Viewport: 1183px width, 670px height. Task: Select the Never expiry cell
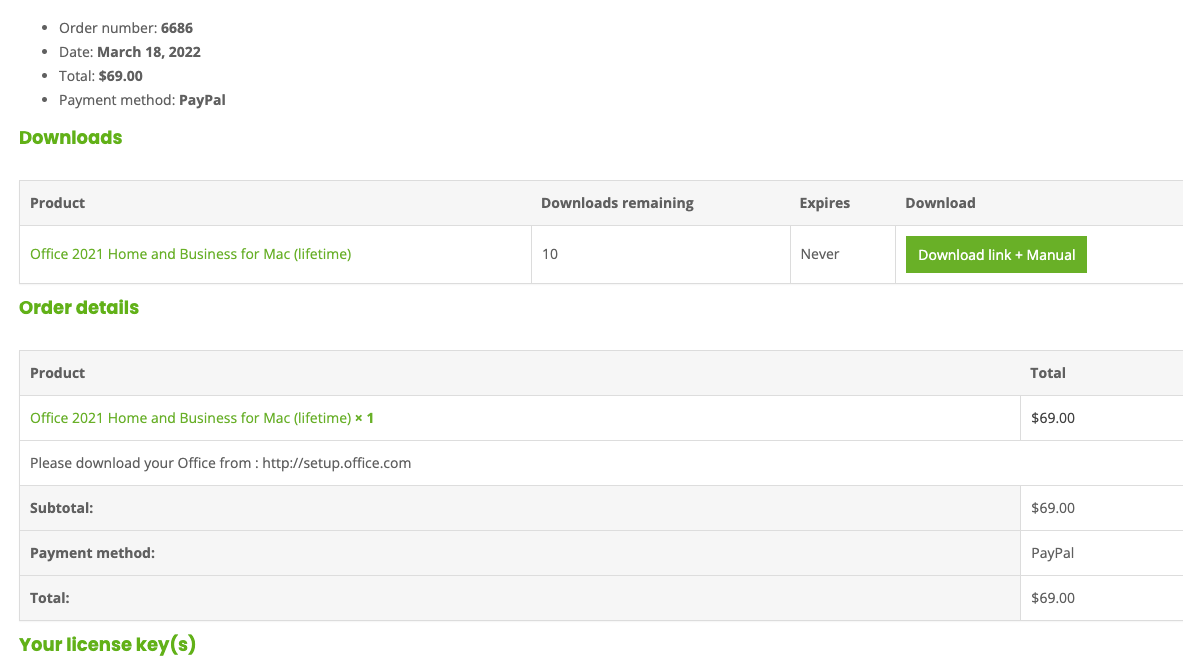pos(820,254)
